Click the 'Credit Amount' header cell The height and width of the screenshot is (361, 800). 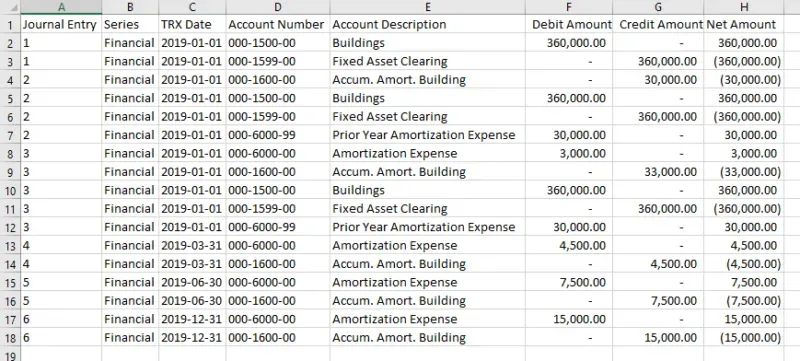[x=658, y=24]
